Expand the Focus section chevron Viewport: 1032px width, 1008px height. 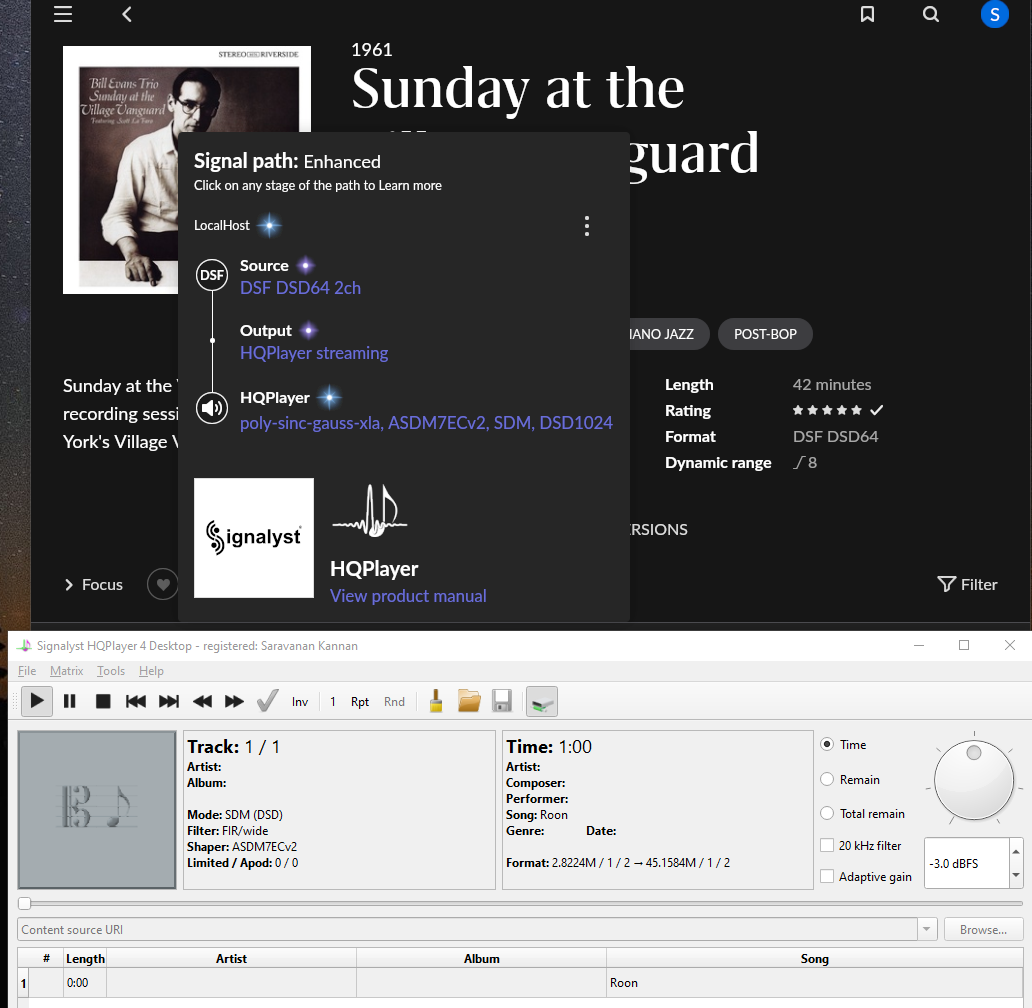(x=68, y=584)
